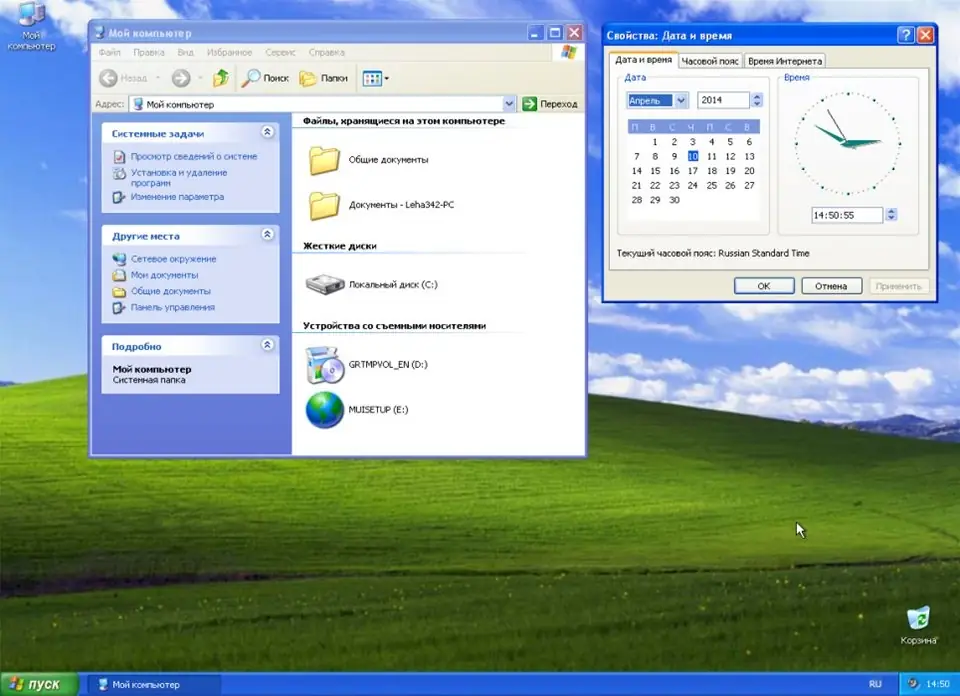960x696 pixels.
Task: Switch to the Часовой пояс tab
Action: (710, 61)
